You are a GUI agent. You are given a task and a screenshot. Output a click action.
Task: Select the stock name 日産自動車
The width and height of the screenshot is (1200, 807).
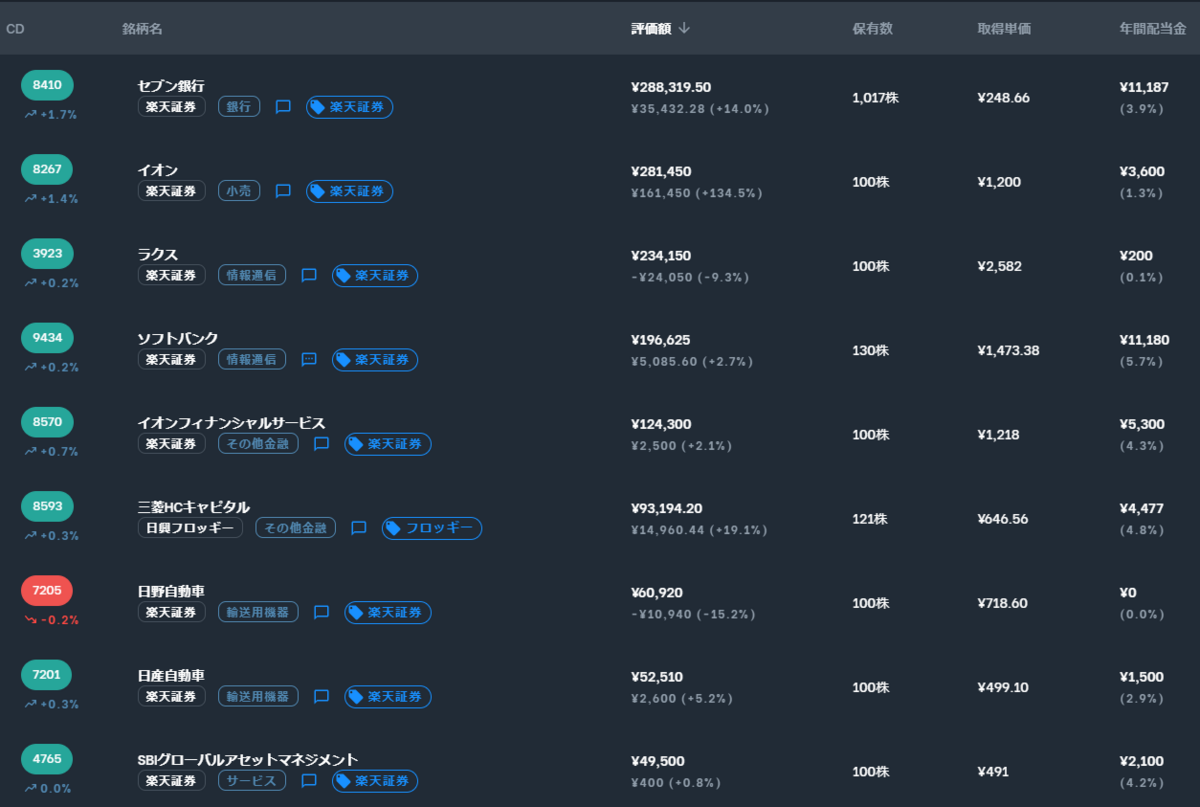coord(171,675)
